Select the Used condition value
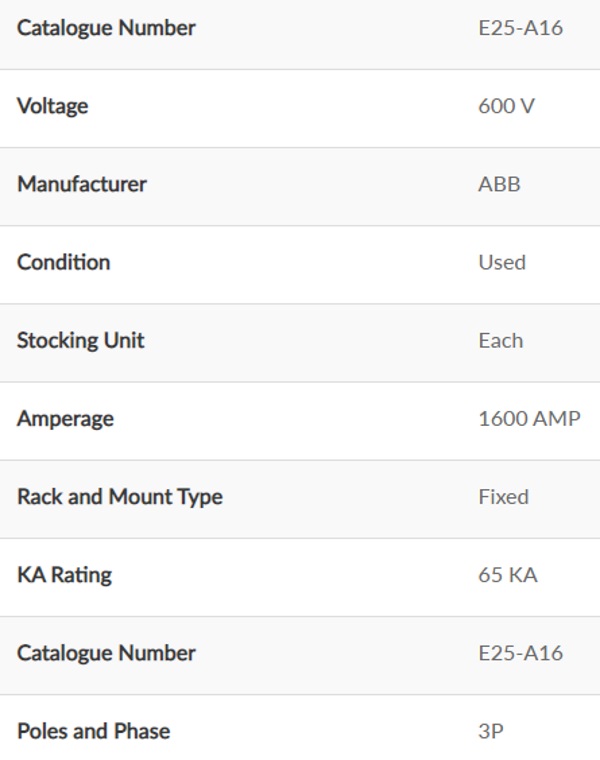 coord(502,262)
